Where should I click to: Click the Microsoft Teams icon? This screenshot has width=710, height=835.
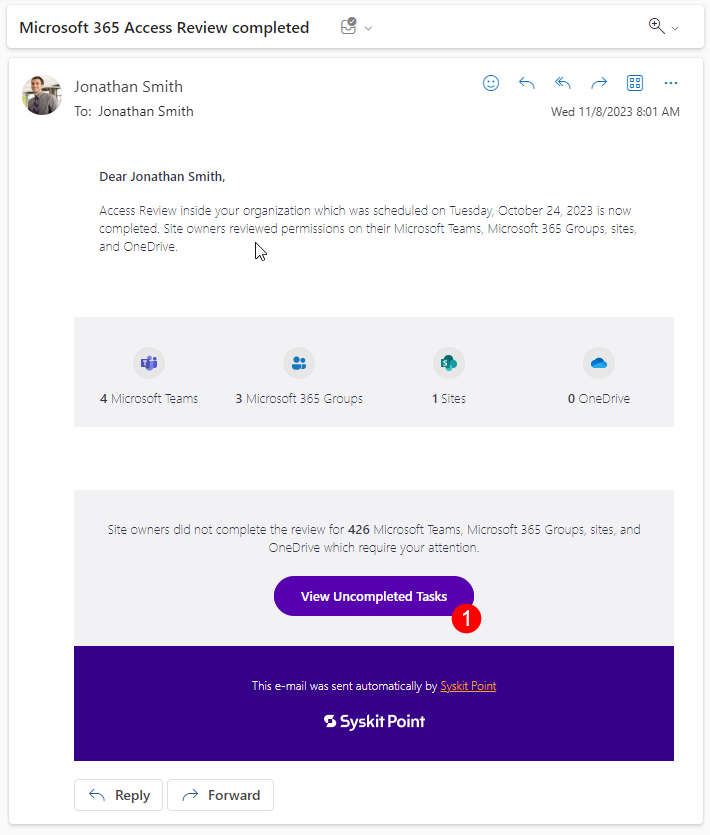[x=148, y=363]
